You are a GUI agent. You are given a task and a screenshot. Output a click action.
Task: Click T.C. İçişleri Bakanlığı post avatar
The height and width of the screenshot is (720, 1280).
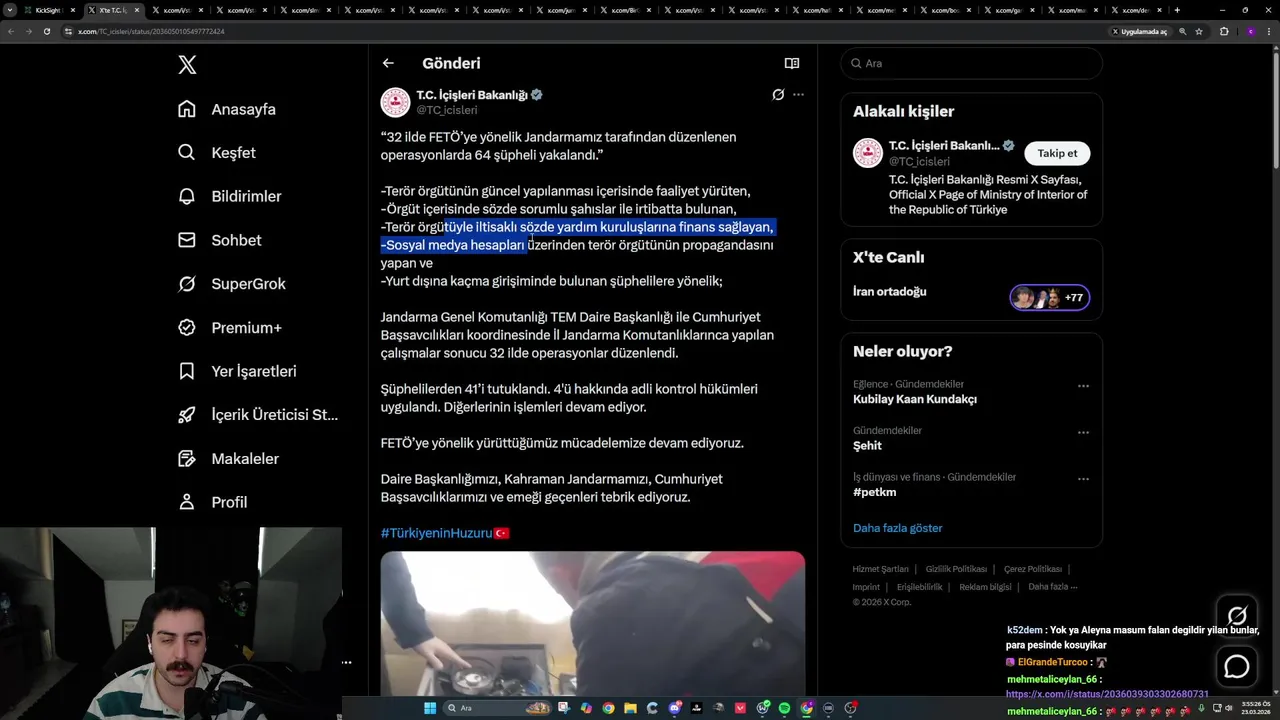(x=395, y=102)
